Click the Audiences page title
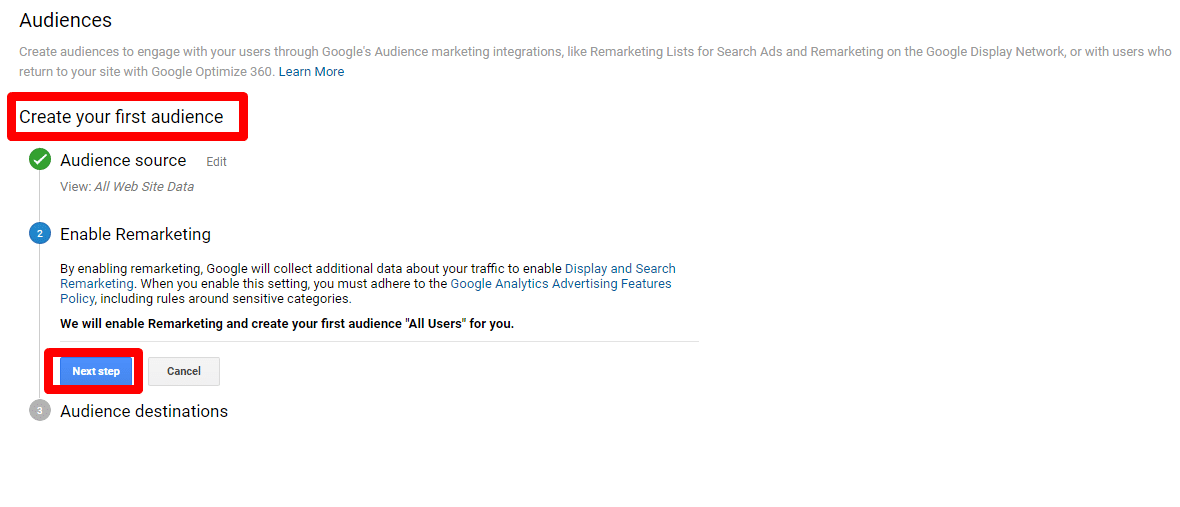1180x507 pixels. [66, 20]
